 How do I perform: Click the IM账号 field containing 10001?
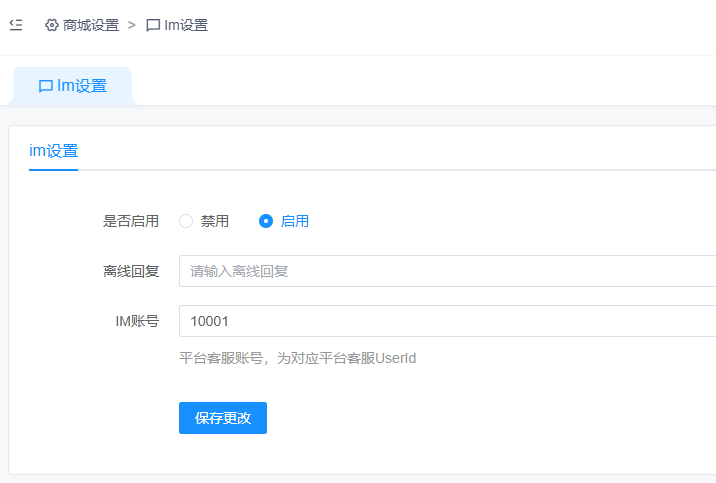(446, 321)
